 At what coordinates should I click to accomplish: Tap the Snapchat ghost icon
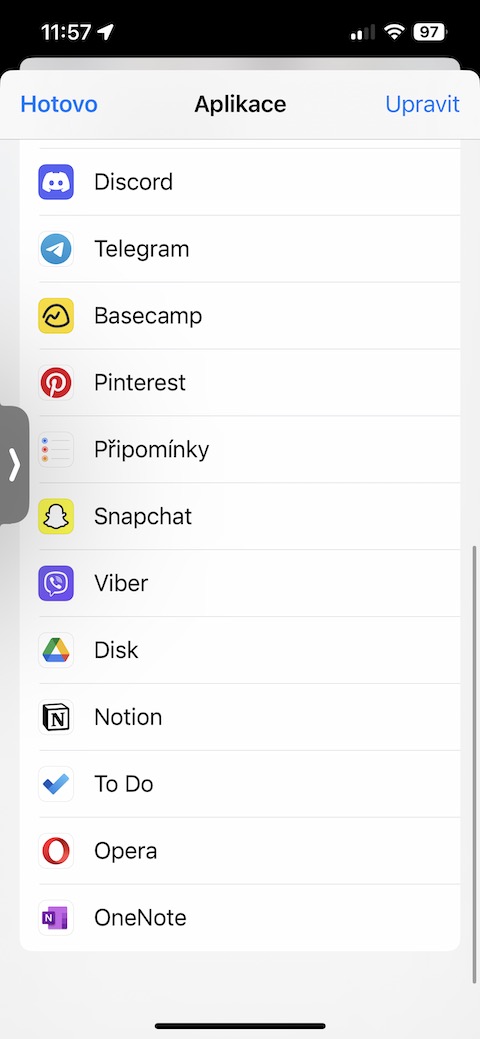click(x=56, y=517)
